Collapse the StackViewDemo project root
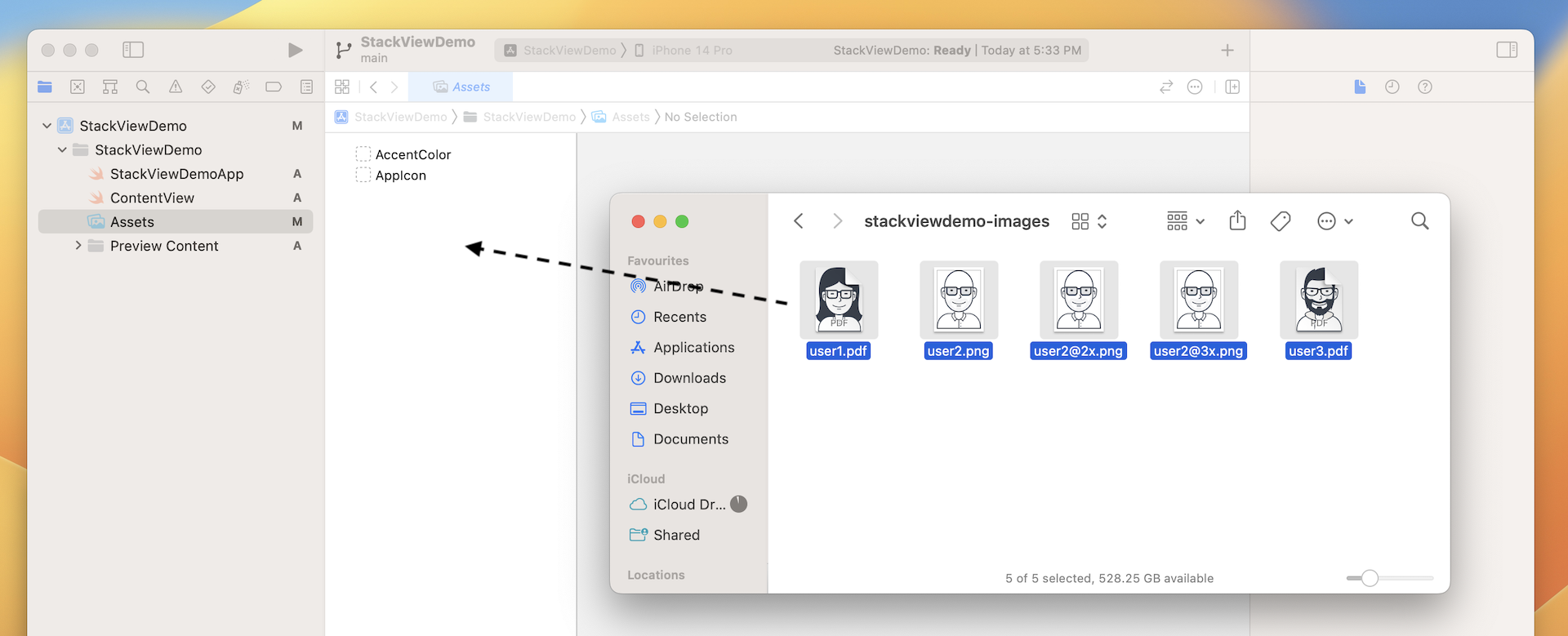The width and height of the screenshot is (1568, 636). [x=47, y=126]
